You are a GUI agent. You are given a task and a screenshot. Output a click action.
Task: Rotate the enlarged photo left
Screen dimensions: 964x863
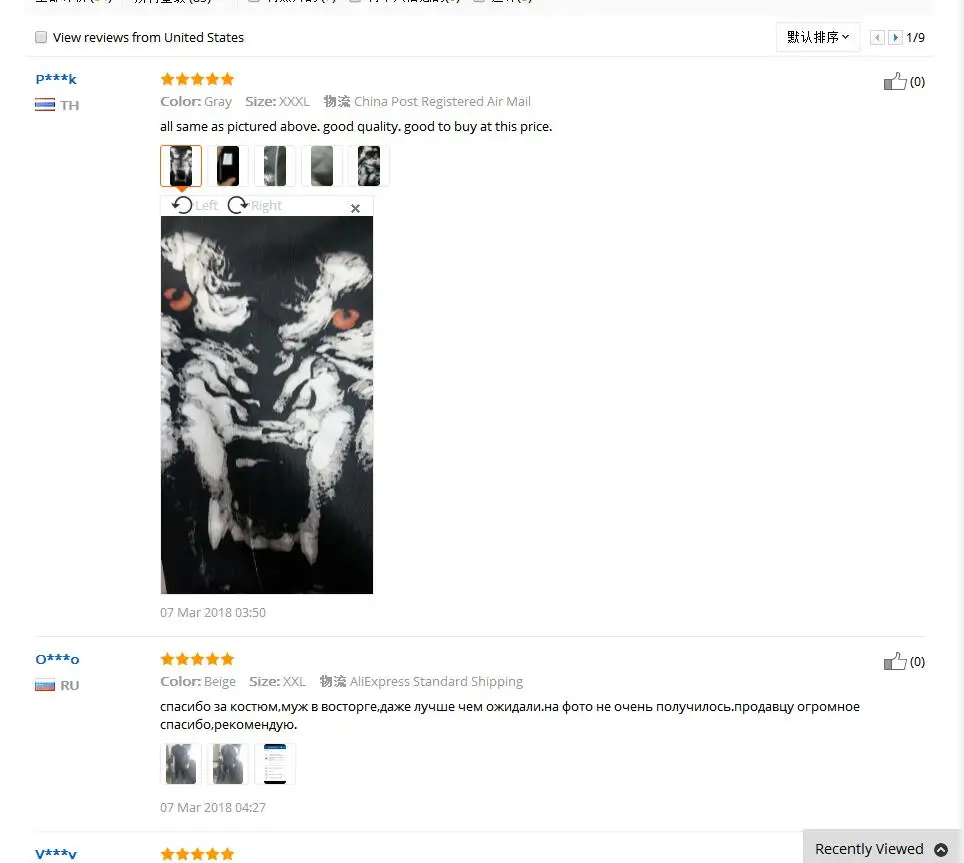tap(194, 205)
